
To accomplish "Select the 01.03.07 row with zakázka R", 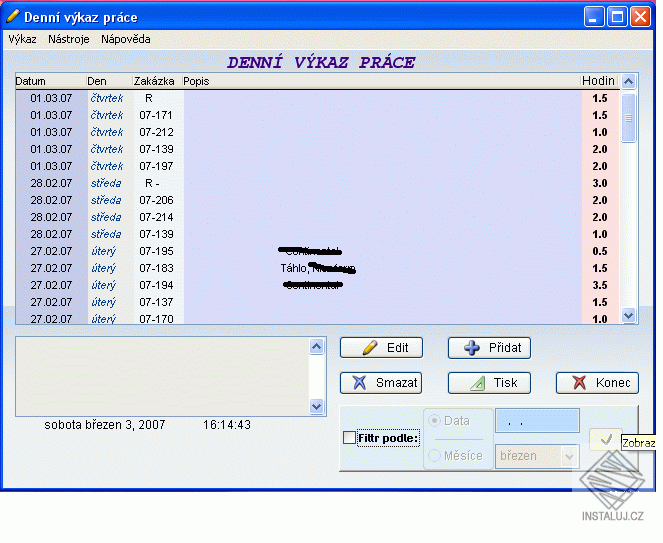I will [318, 99].
